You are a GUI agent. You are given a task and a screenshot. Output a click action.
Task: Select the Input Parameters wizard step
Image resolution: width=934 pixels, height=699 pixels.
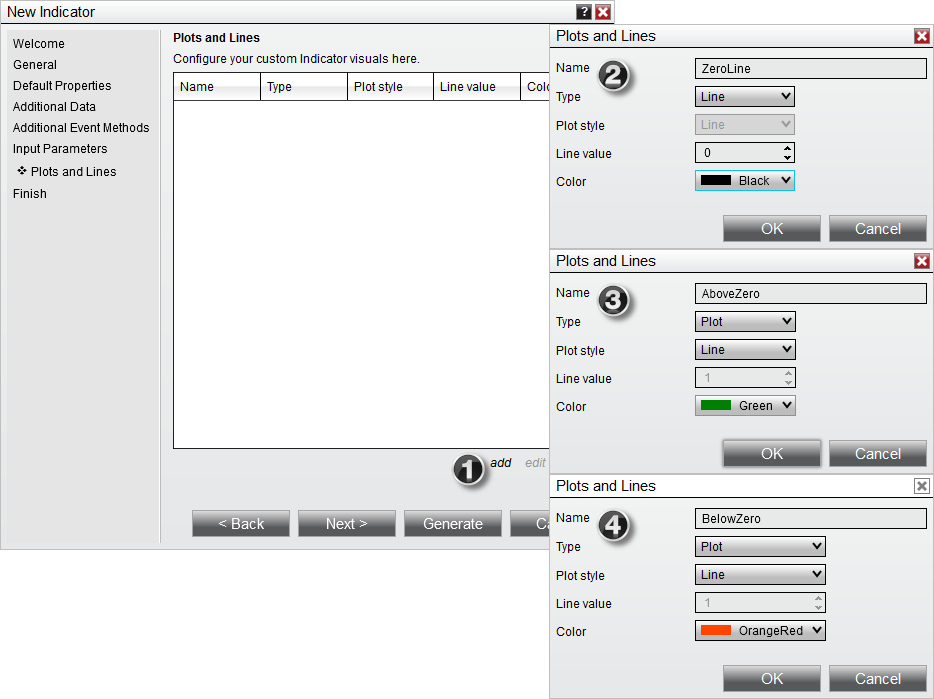point(59,148)
